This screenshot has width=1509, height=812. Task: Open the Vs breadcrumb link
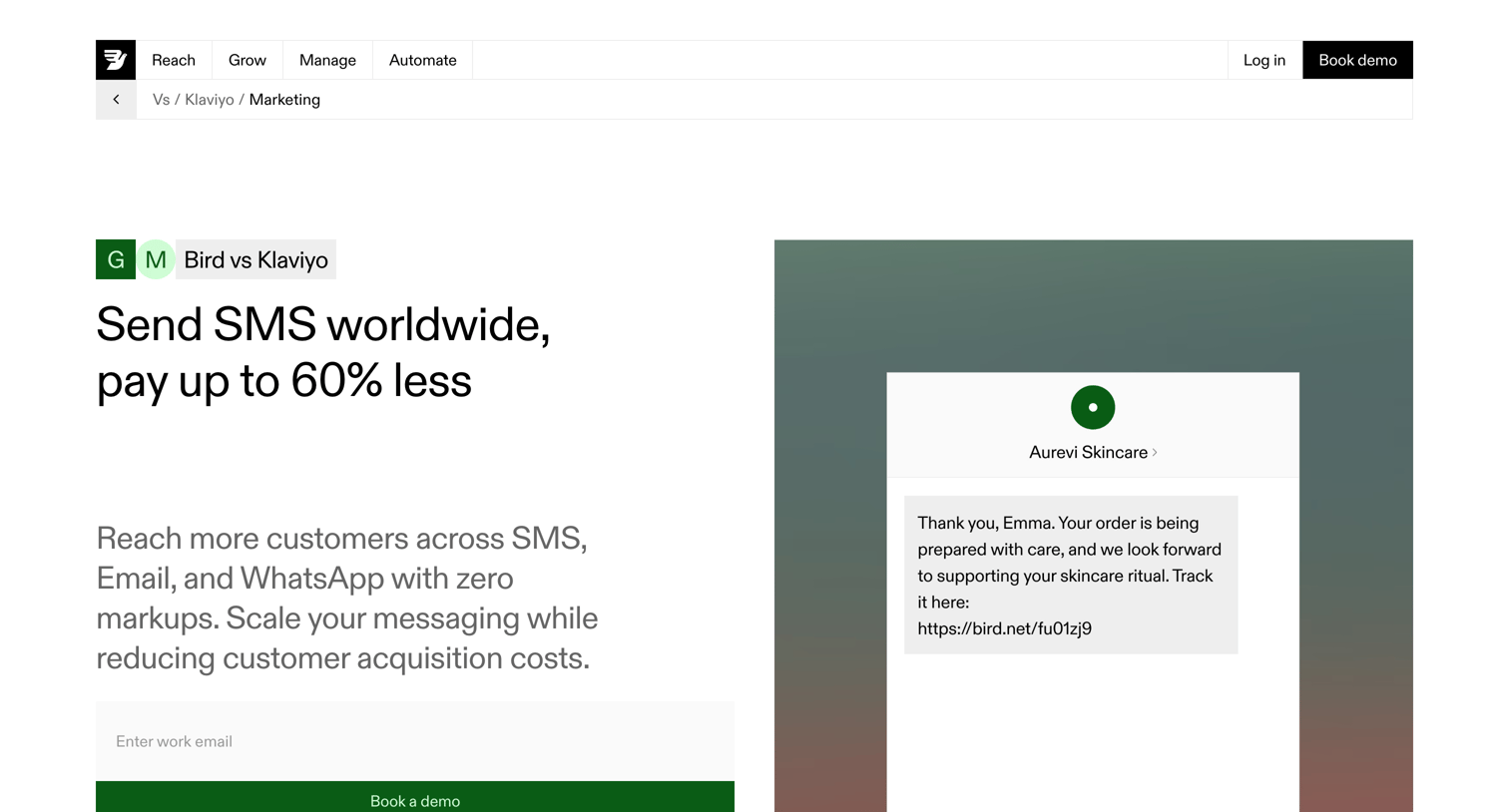pyautogui.click(x=161, y=100)
